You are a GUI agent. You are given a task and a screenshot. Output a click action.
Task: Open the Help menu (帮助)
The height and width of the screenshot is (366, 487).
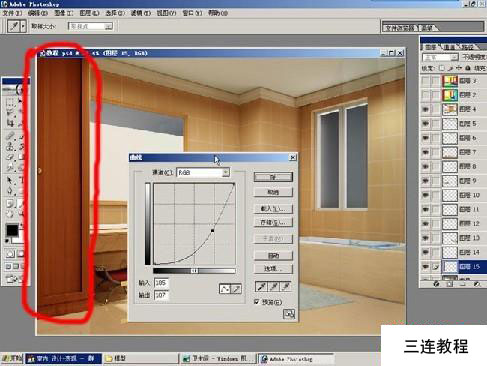[x=218, y=13]
